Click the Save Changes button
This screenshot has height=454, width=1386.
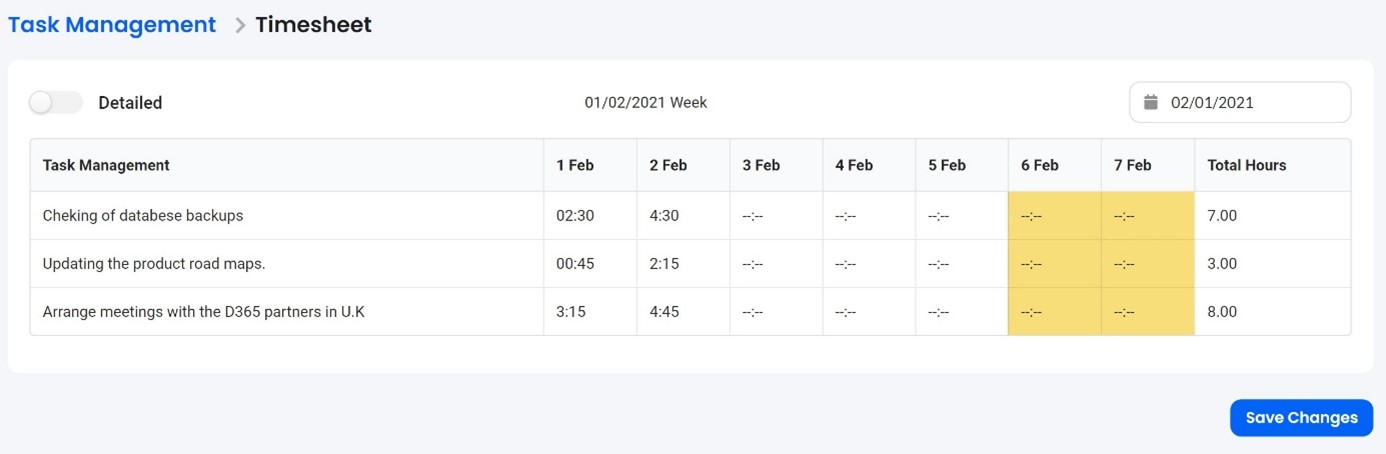click(1301, 418)
